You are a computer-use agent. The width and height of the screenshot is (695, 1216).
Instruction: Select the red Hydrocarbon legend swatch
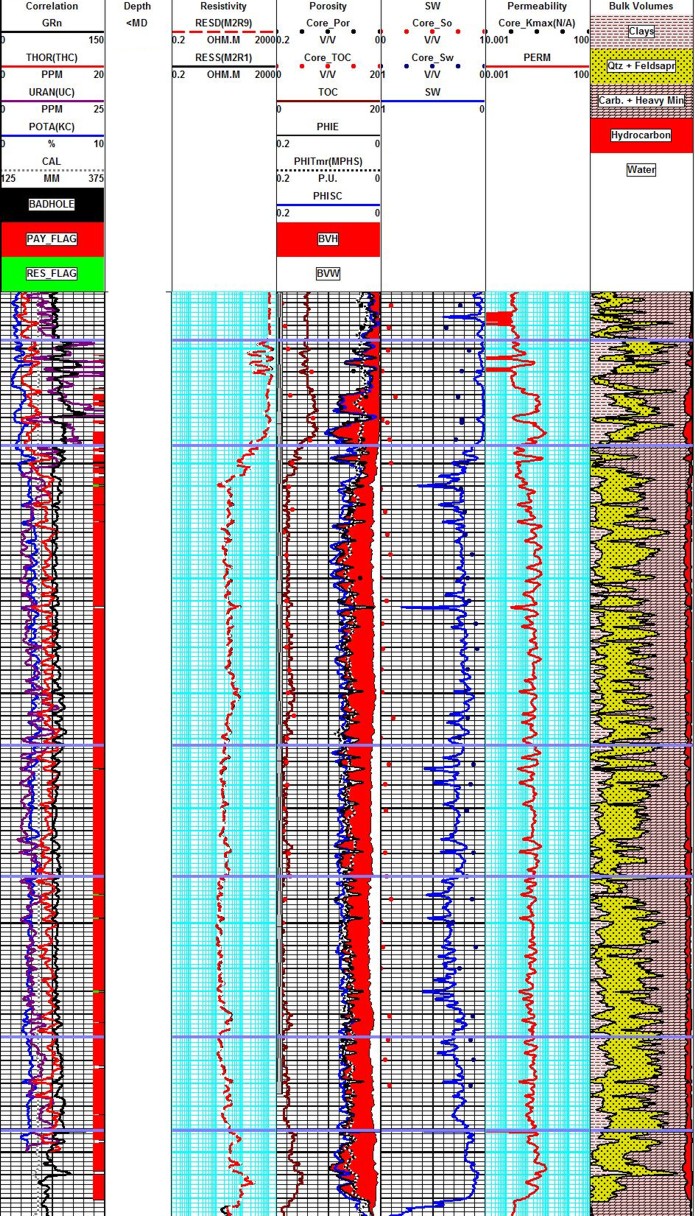641,134
